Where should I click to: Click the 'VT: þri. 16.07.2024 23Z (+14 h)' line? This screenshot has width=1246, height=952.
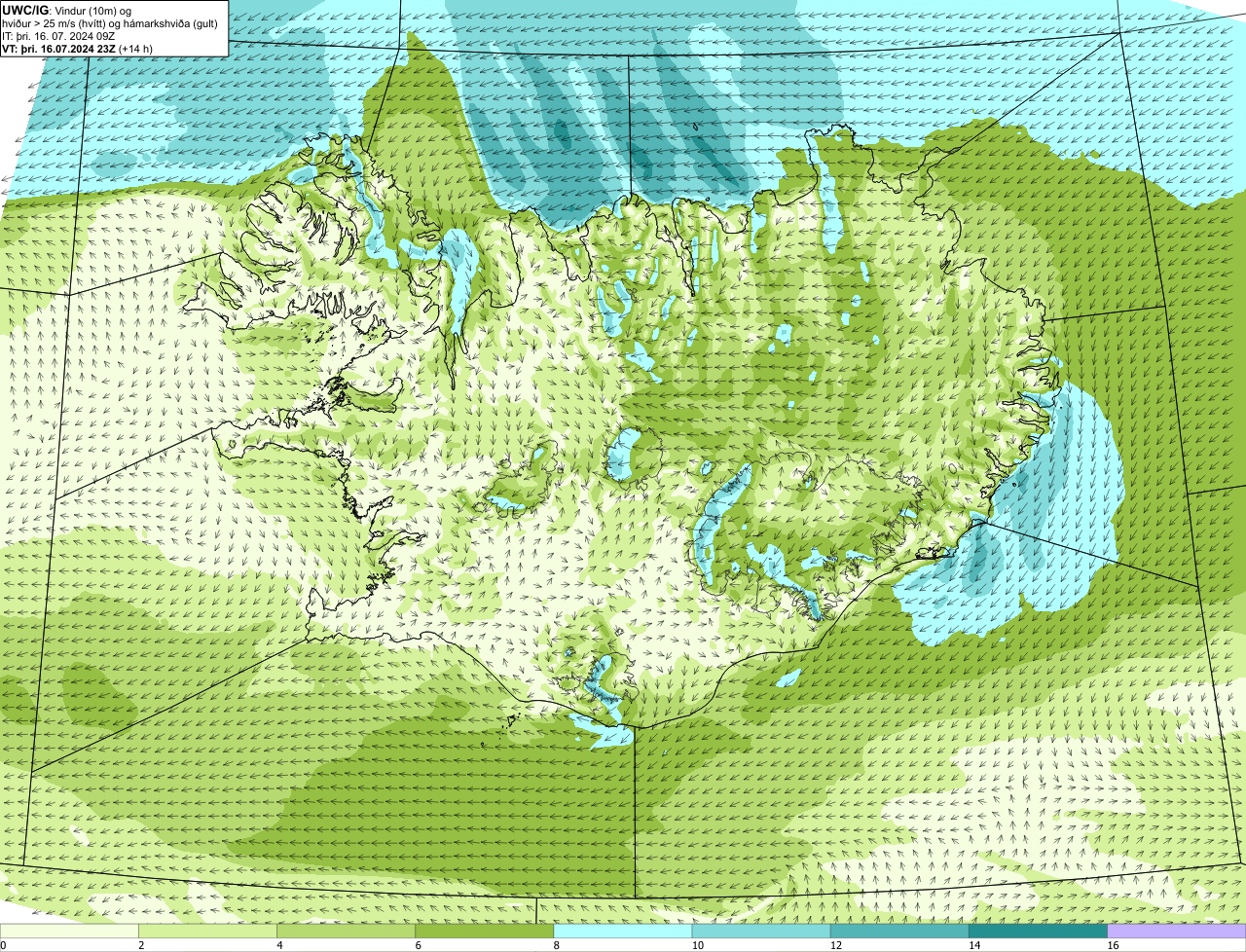coord(78,49)
